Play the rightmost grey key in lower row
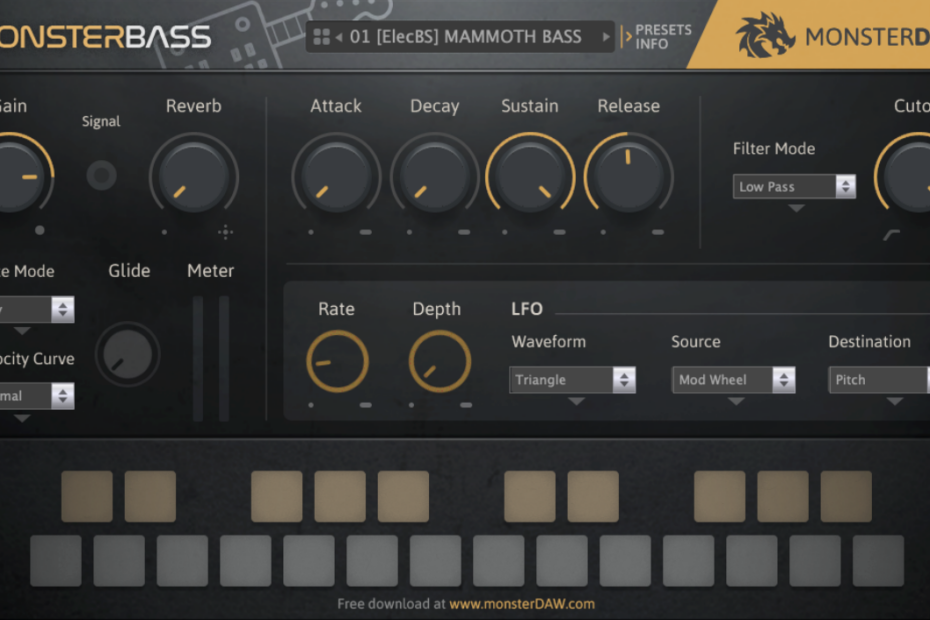 (878, 561)
